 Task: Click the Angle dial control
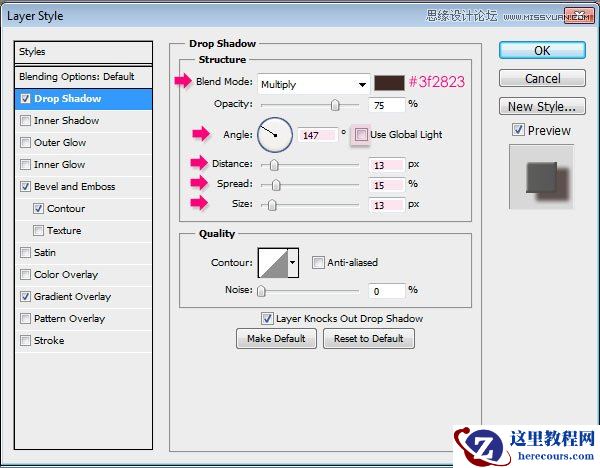pos(275,135)
